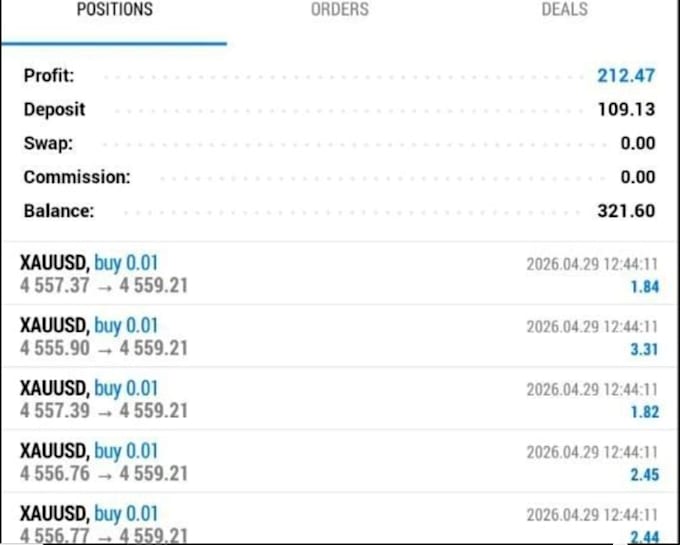Image resolution: width=680 pixels, height=545 pixels.
Task: Select the Profit value 212.47
Action: [626, 76]
